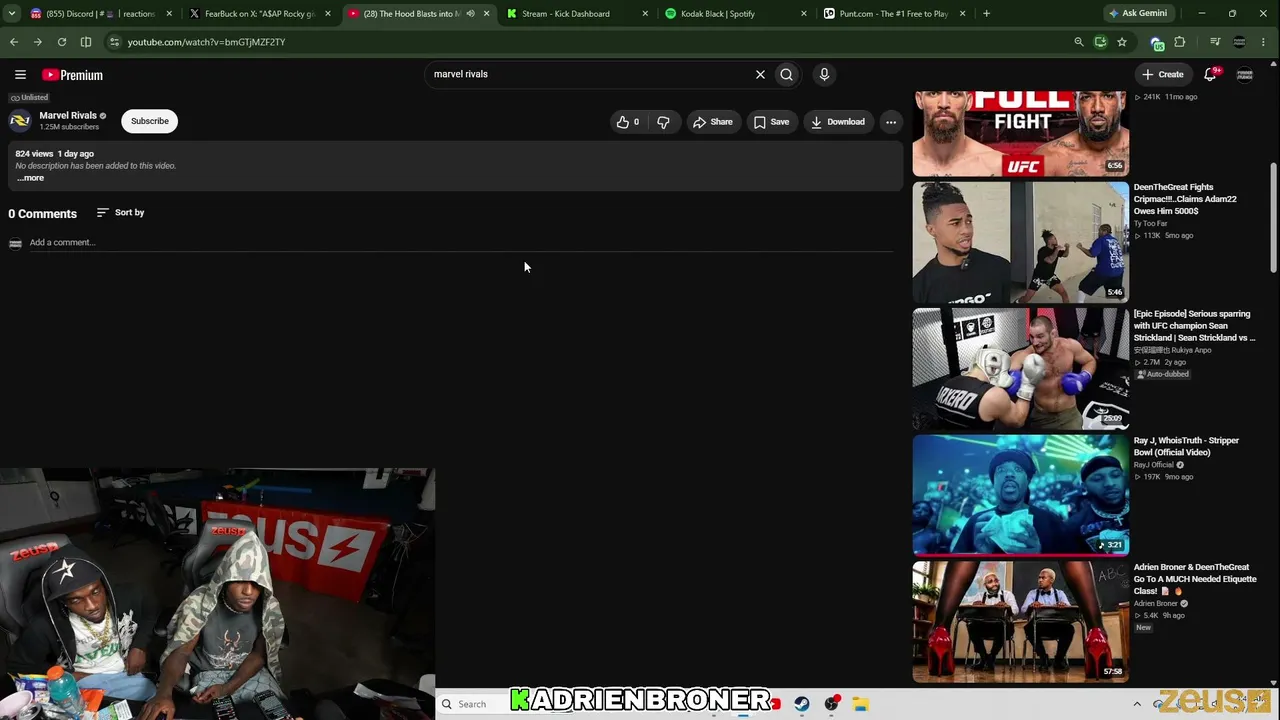The image size is (1280, 720).
Task: Open the Sort by comments dropdown
Action: (x=120, y=212)
